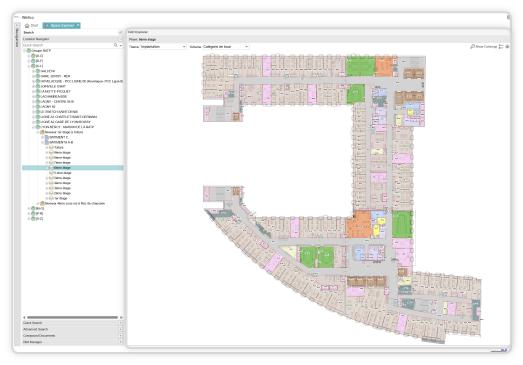Select the highlighted 6ème étage floor
The height and width of the screenshot is (365, 523).
(73, 168)
